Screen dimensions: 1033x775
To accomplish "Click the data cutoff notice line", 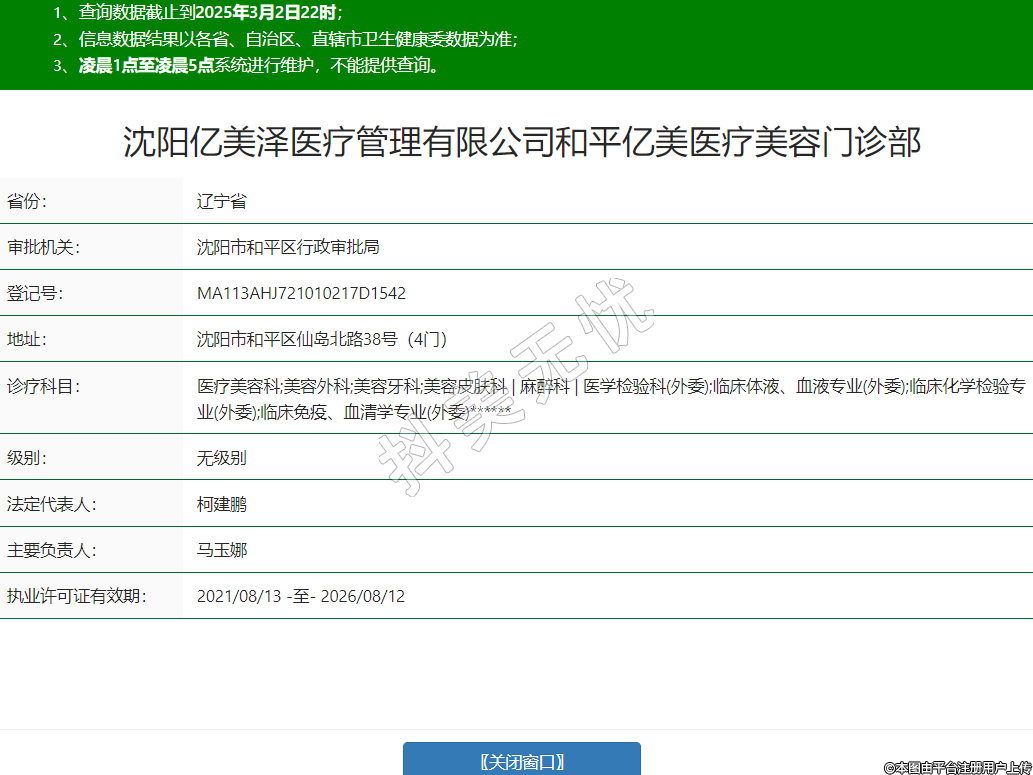I will click(198, 13).
